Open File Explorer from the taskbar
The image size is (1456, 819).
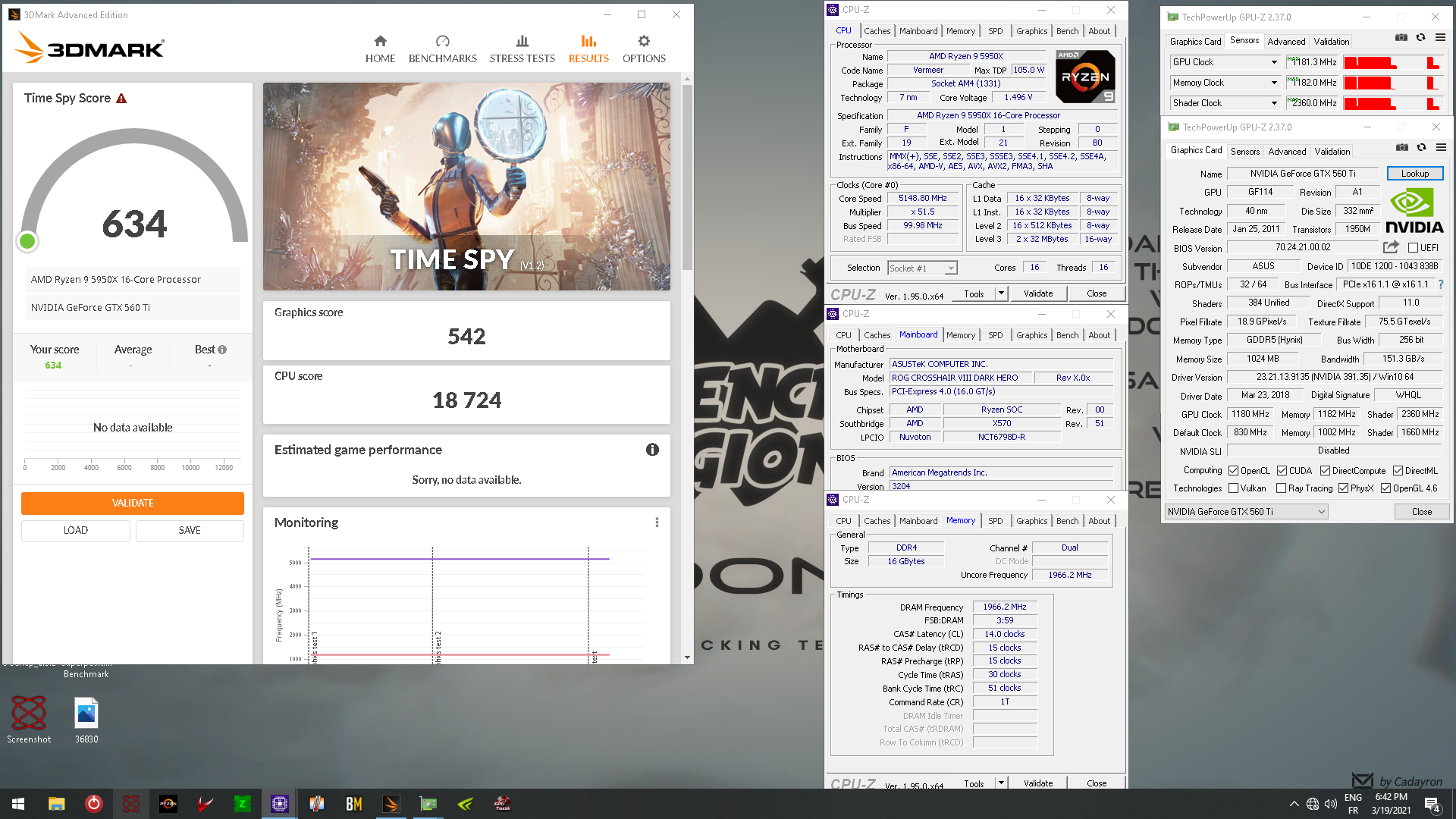point(56,804)
